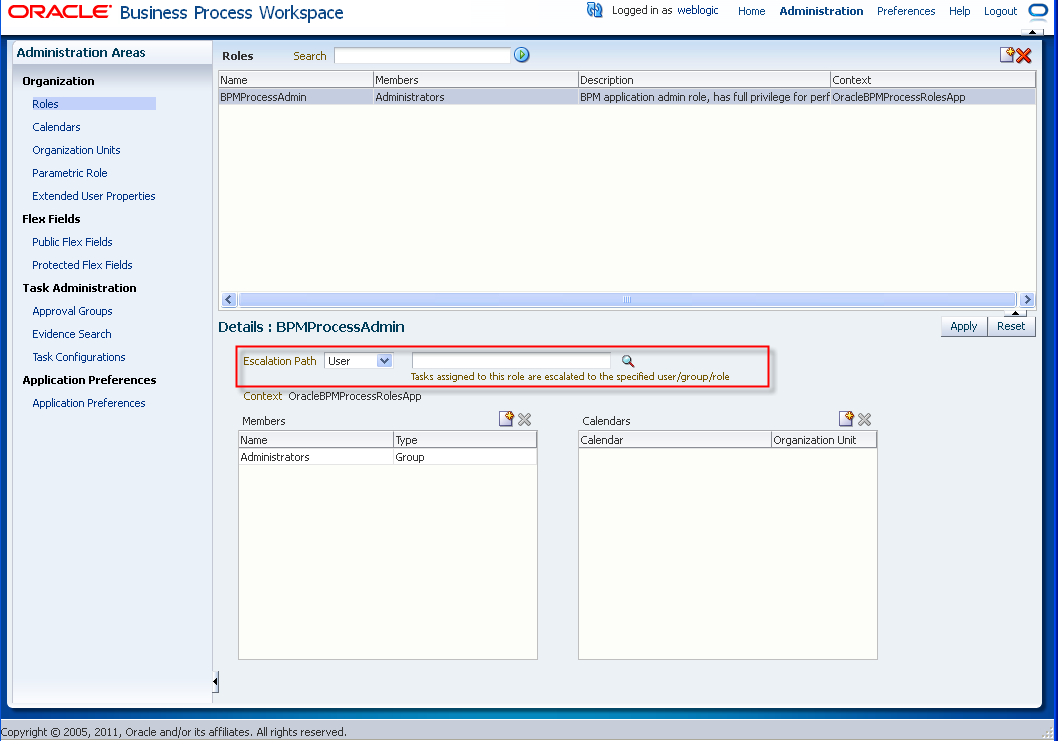This screenshot has width=1058, height=741.
Task: Collapse the Administration Areas side panel
Action: click(215, 682)
